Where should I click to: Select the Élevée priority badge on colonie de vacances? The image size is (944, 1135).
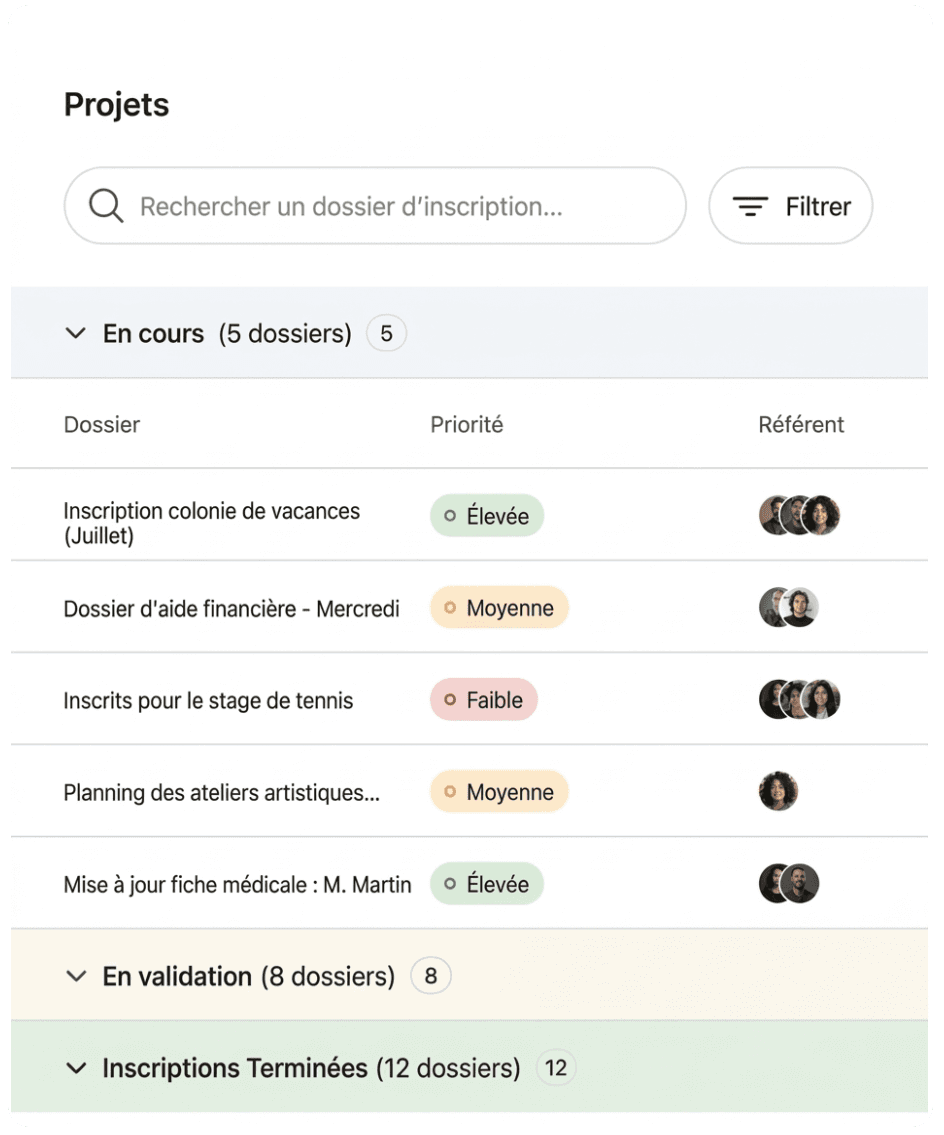click(x=487, y=516)
